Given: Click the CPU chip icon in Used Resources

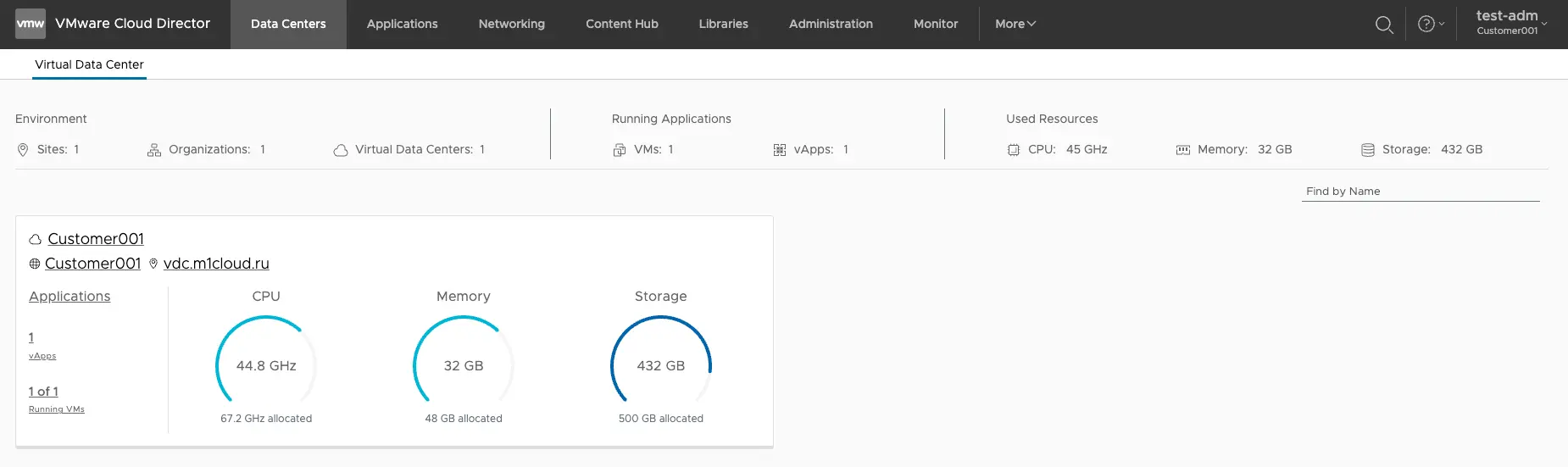Looking at the screenshot, I should tap(1014, 150).
